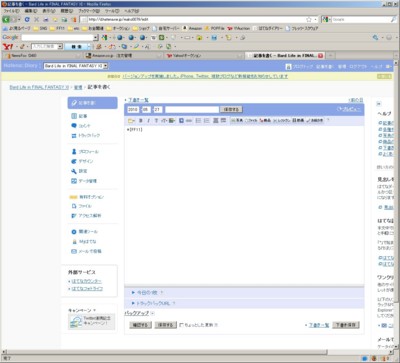Image resolution: width=400 pixels, height=363 pixels.
Task: Click into the article title input field
Action: coord(192,109)
